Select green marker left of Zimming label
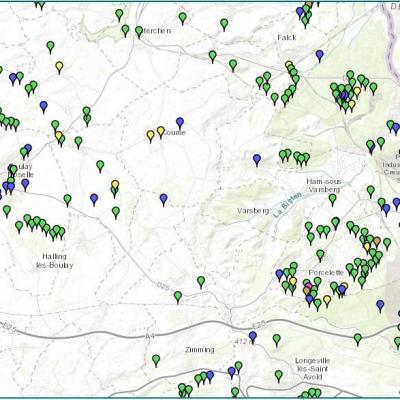This screenshot has width=400, height=400. [x=156, y=360]
